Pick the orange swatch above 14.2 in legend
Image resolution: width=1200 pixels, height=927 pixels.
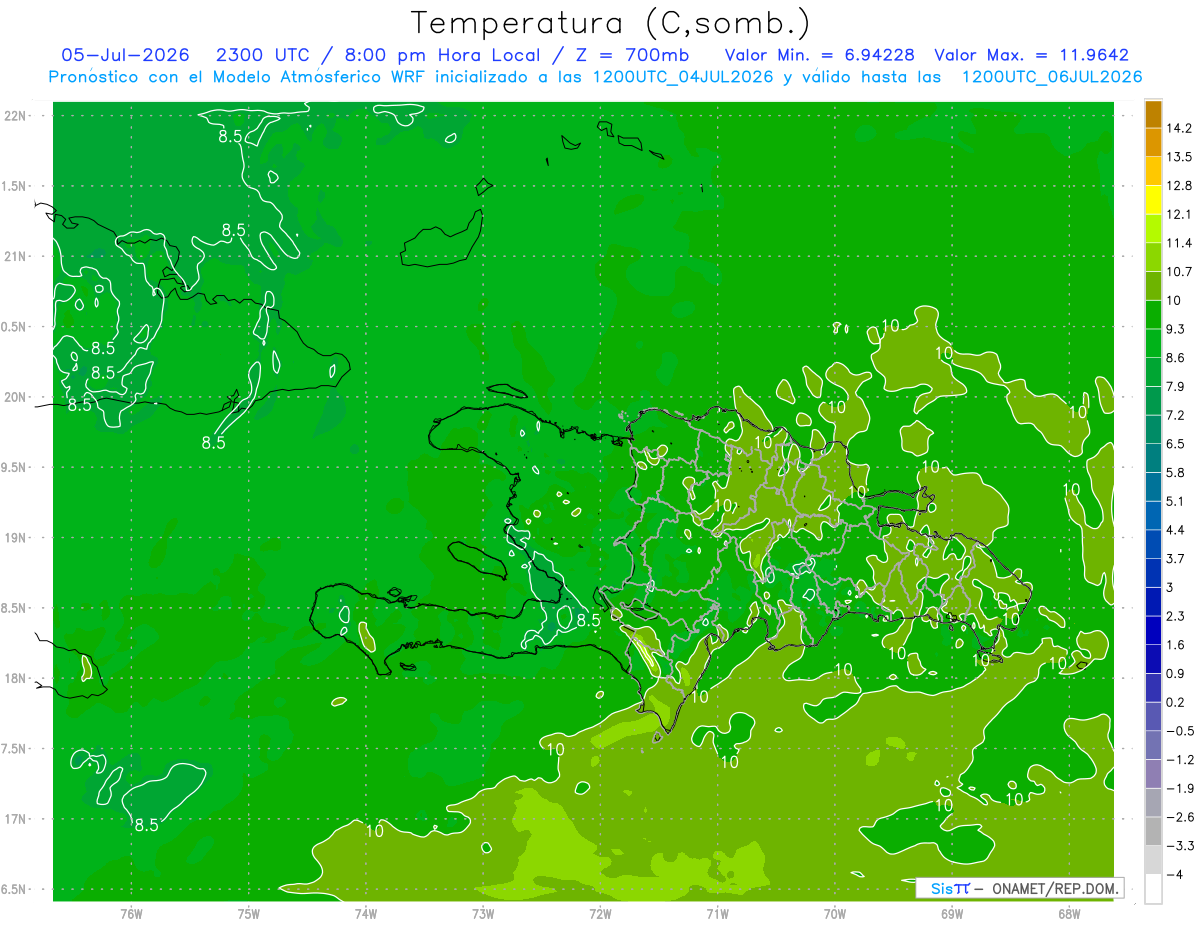[x=1153, y=114]
